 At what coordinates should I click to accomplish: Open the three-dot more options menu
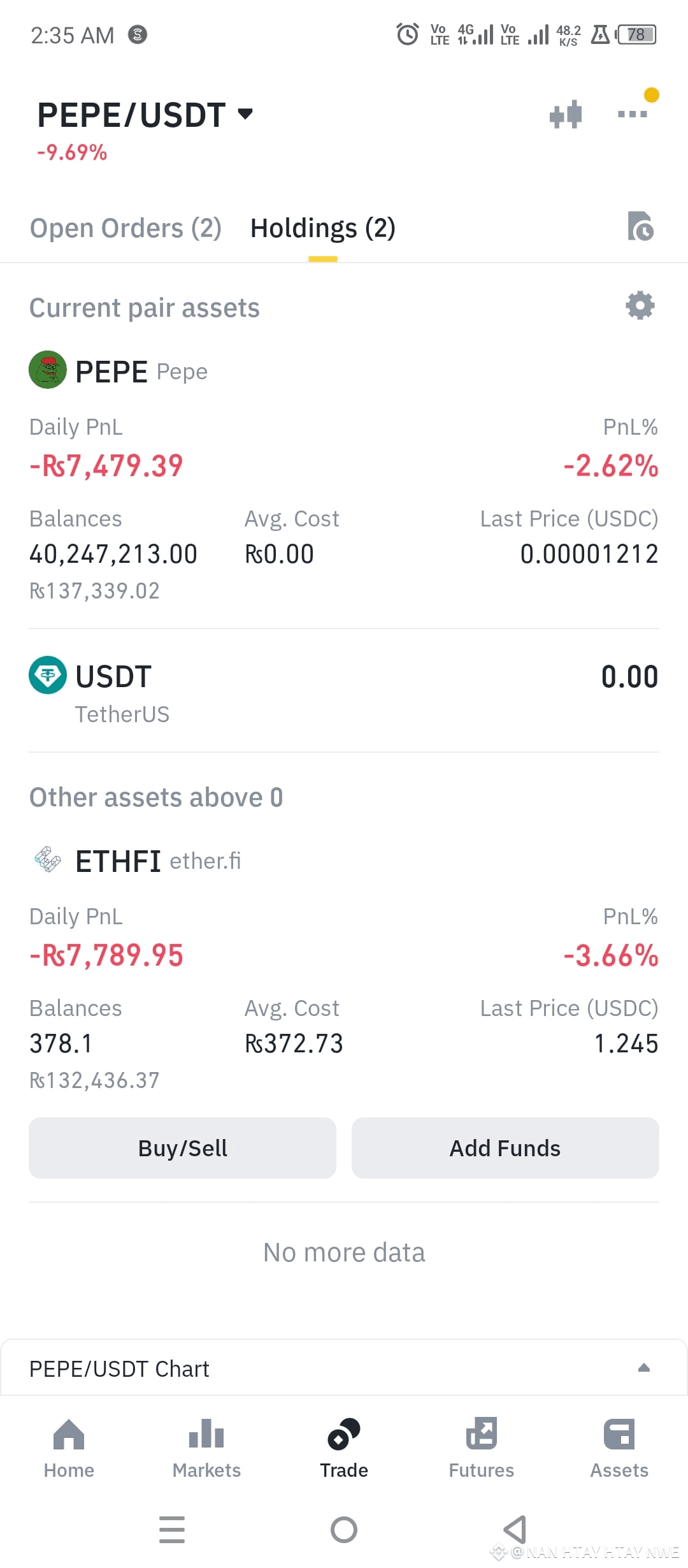pyautogui.click(x=633, y=114)
